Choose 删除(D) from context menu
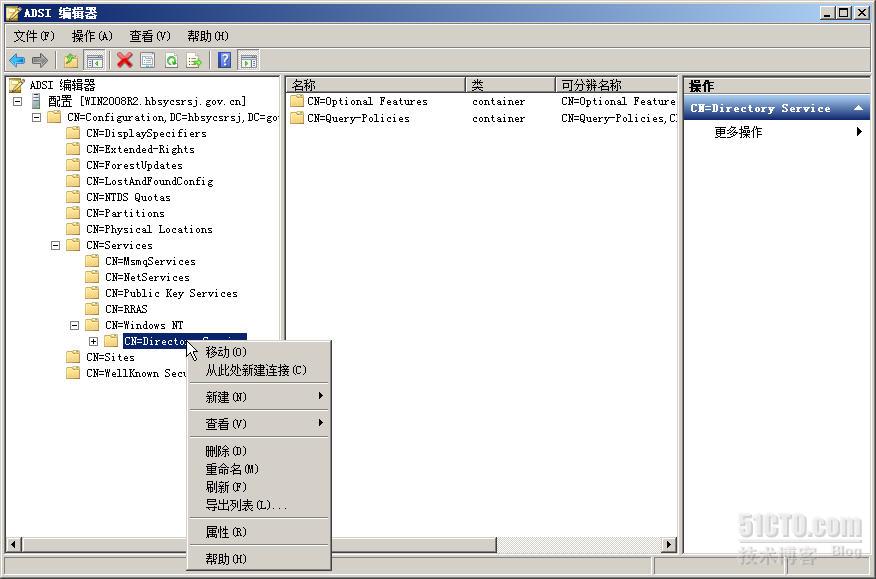876x579 pixels. click(x=259, y=451)
